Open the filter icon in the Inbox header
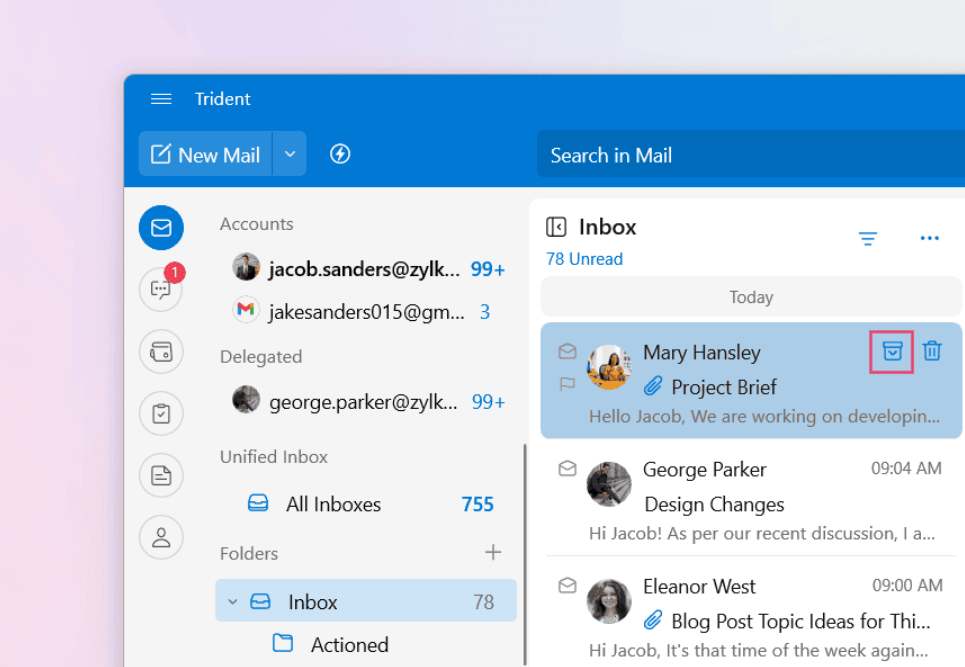This screenshot has height=667, width=965. (x=868, y=238)
